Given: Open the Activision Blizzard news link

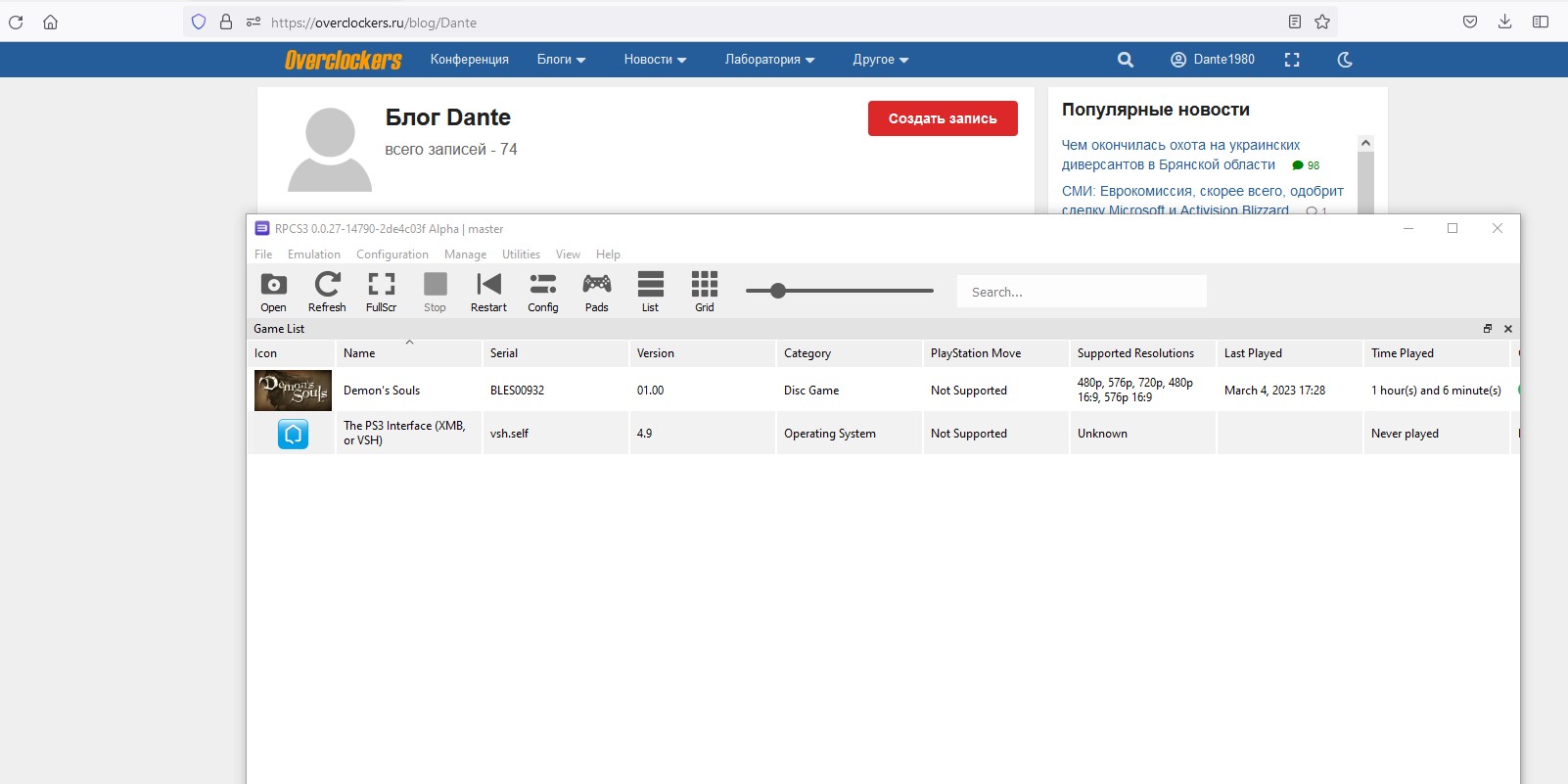Looking at the screenshot, I should (1203, 200).
